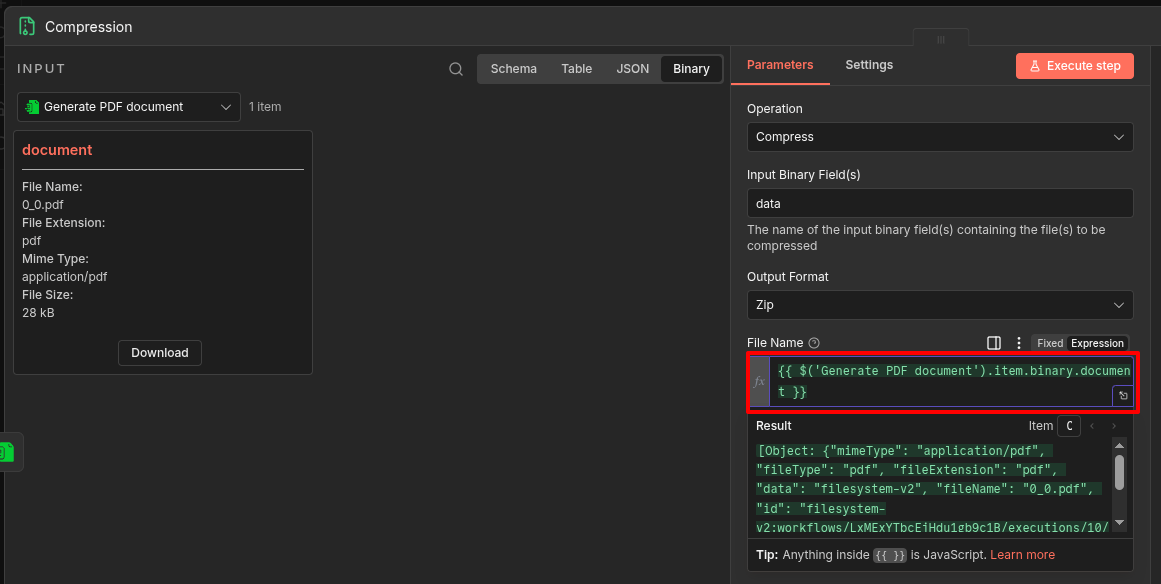Switch input view to Binary
1161x584 pixels.
pos(691,69)
